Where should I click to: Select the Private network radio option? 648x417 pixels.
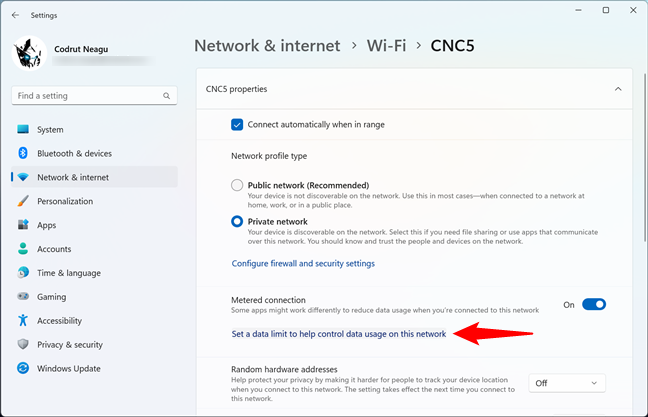coord(237,222)
